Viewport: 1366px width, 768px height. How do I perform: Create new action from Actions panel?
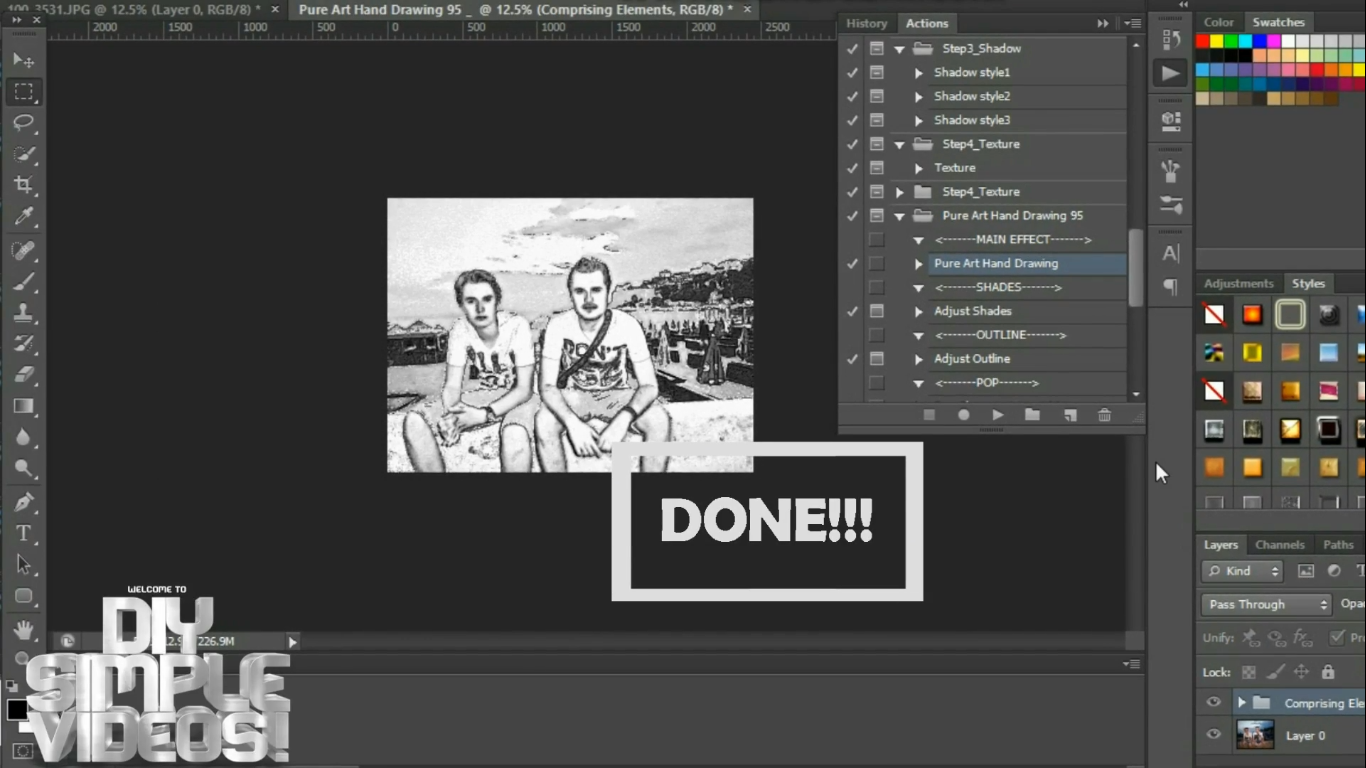tap(1069, 415)
